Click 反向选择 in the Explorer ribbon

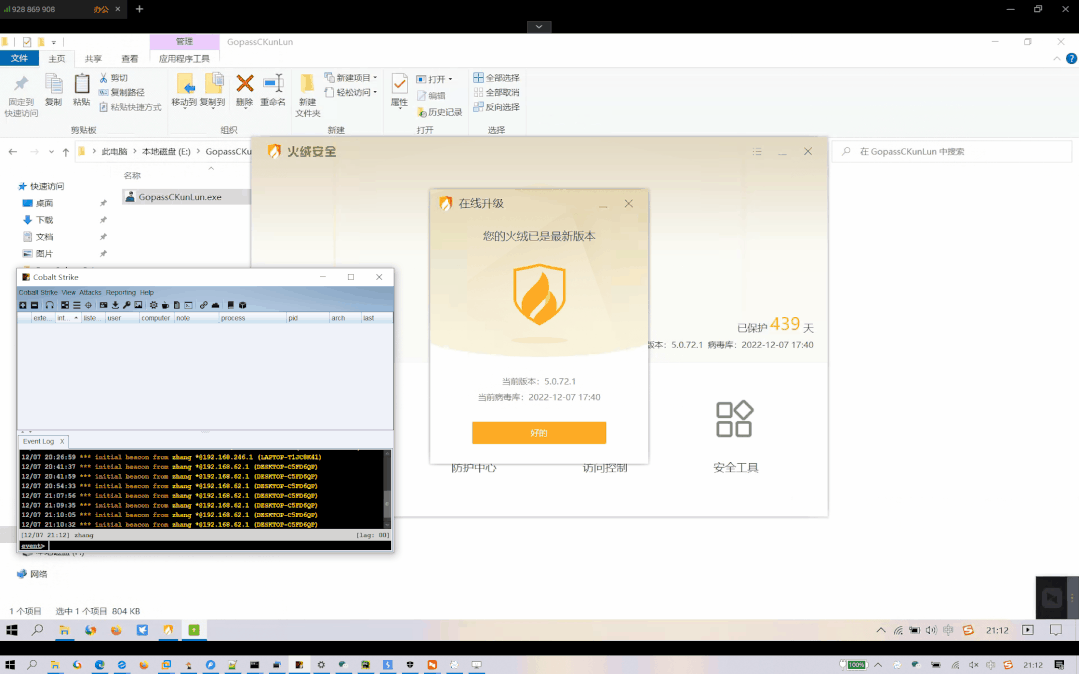[x=496, y=107]
